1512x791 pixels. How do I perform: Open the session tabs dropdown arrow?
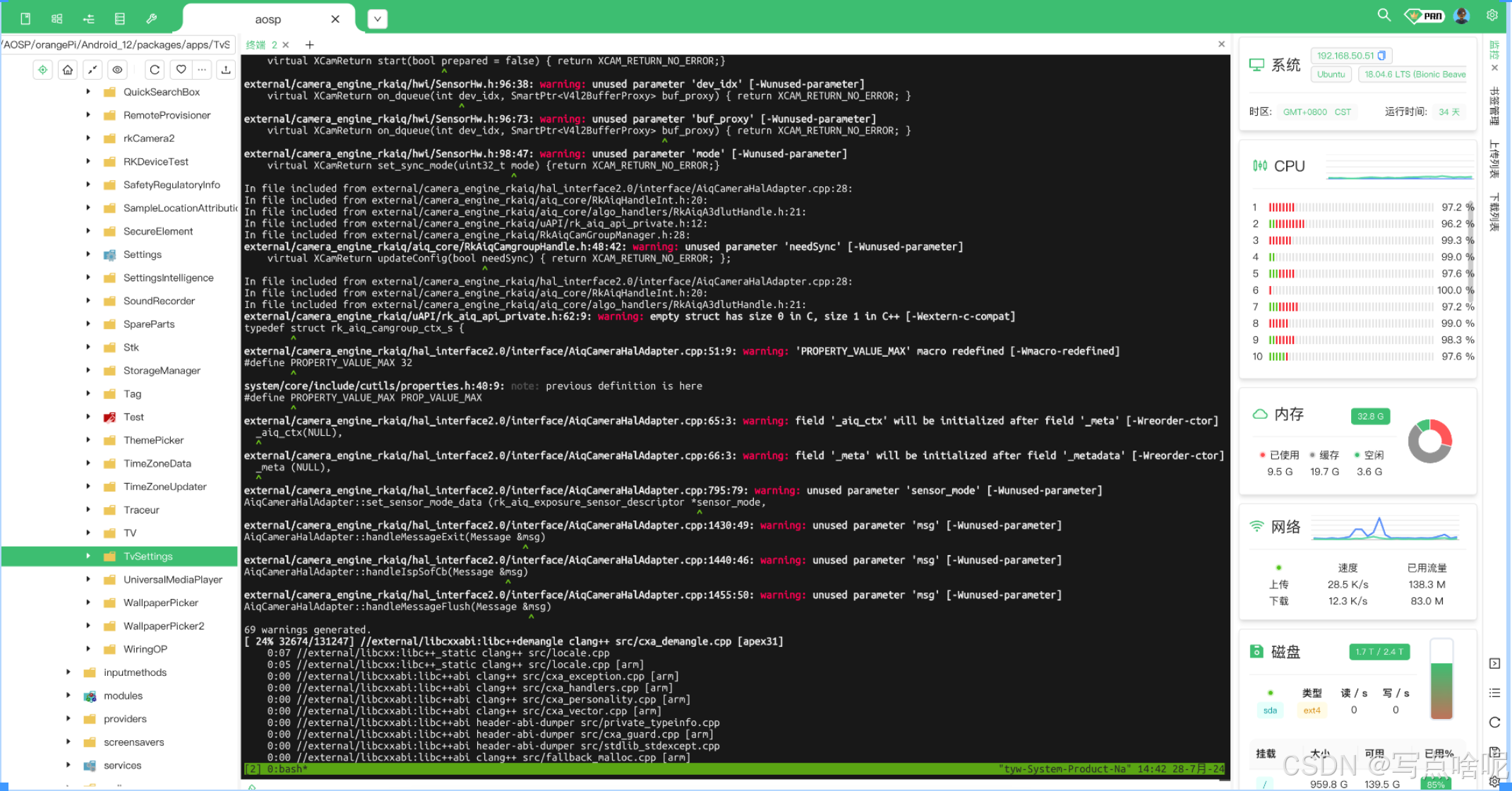pos(378,19)
